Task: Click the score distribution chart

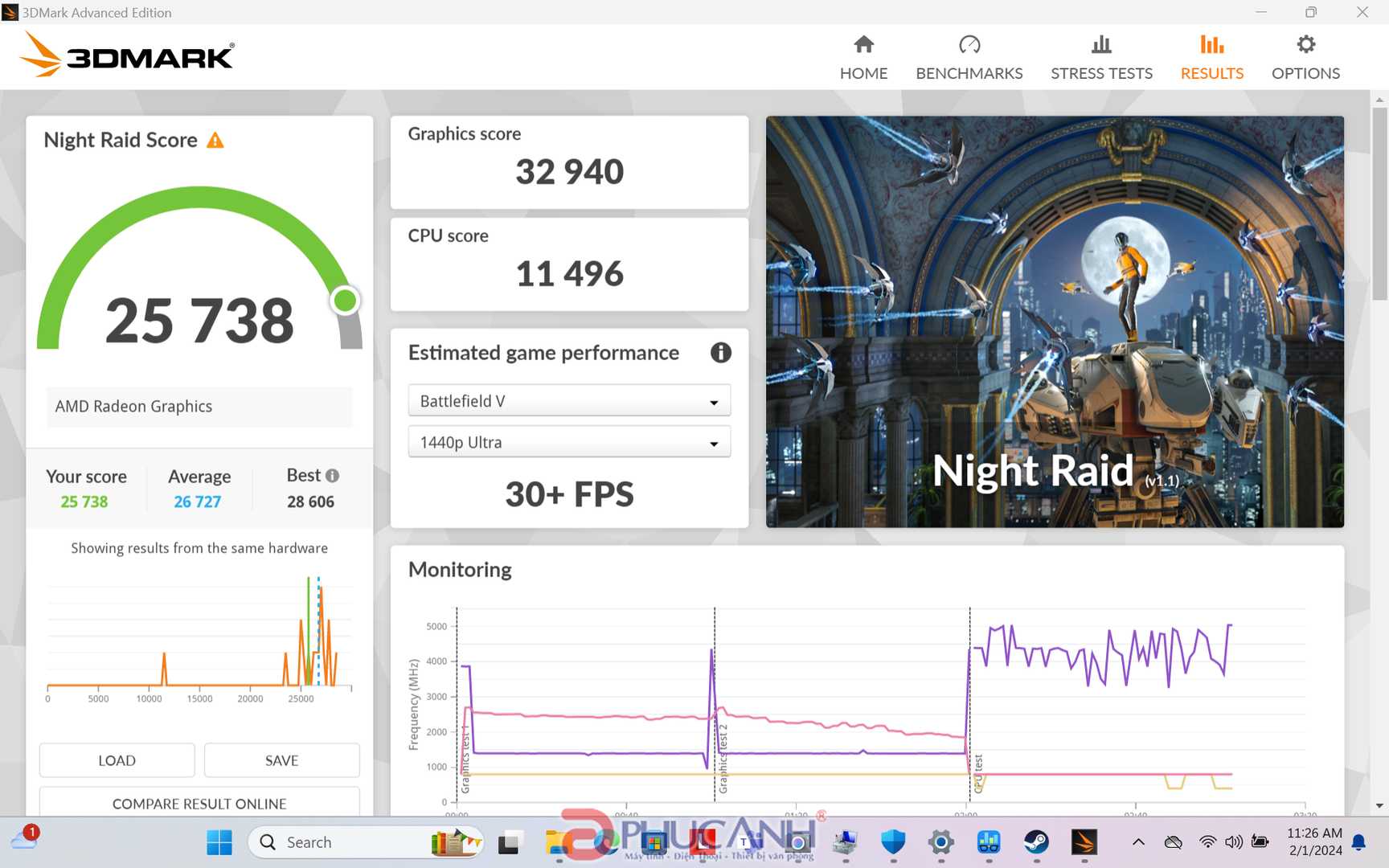Action: point(199,639)
